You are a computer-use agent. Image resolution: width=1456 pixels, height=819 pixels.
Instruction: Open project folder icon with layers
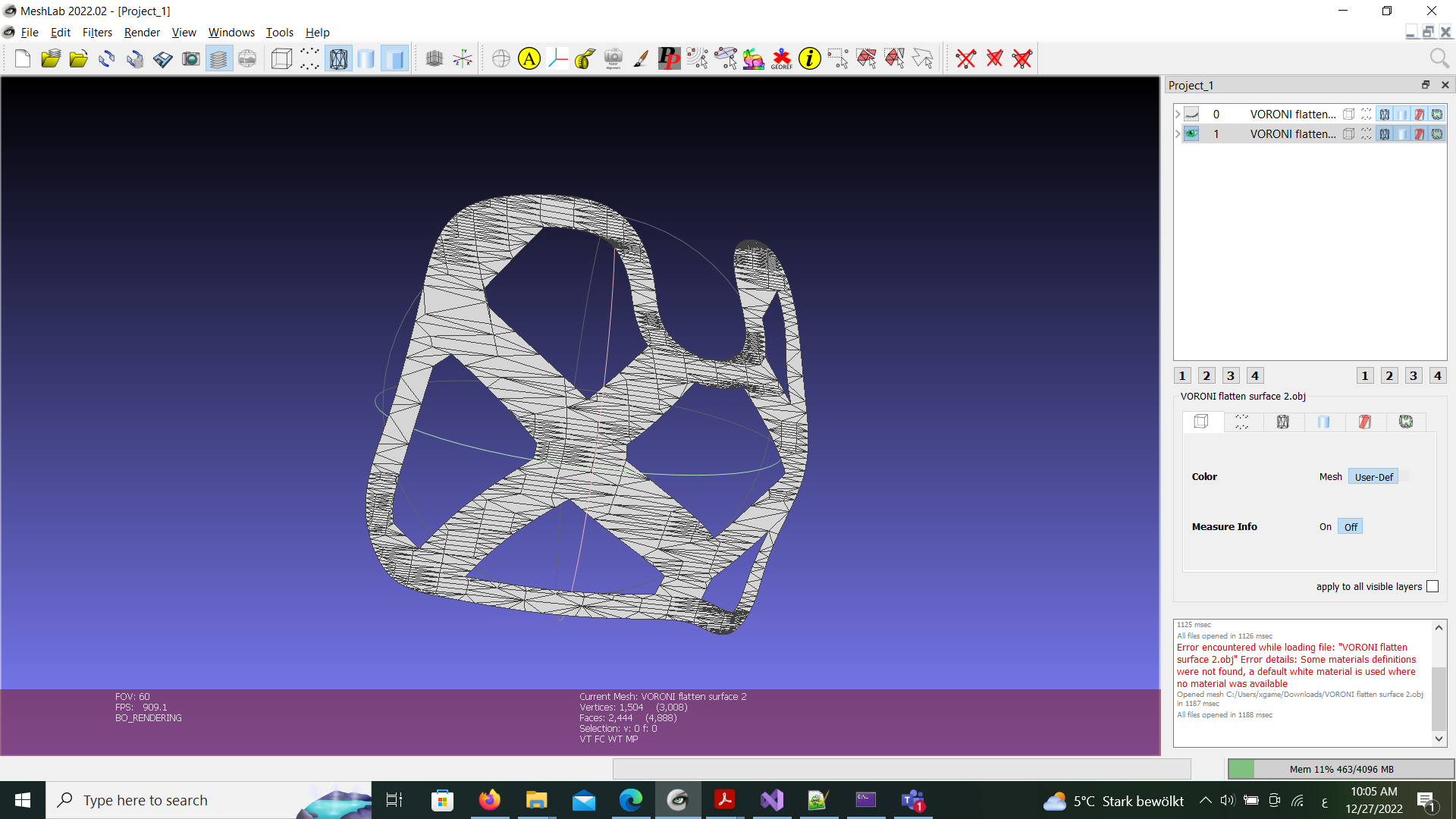[51, 58]
